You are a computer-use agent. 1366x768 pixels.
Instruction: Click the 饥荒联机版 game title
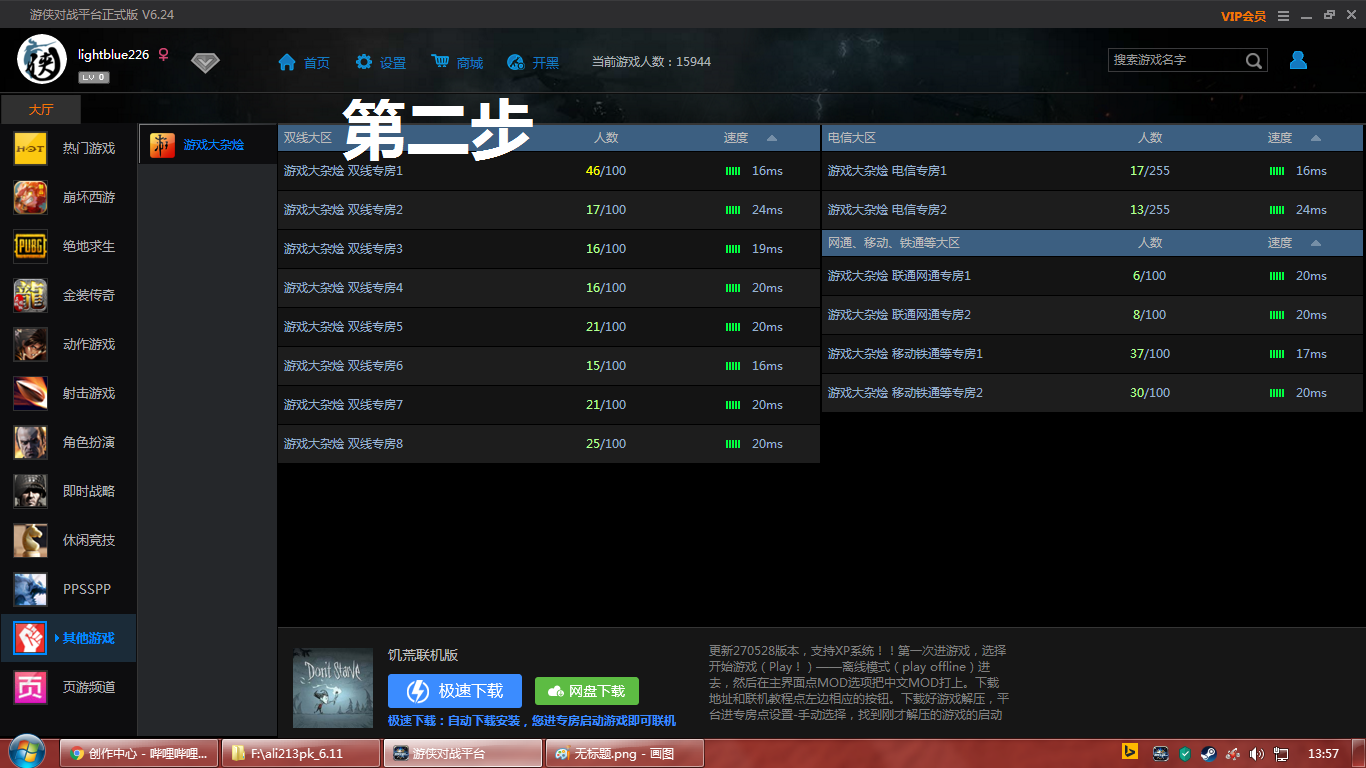tap(423, 655)
